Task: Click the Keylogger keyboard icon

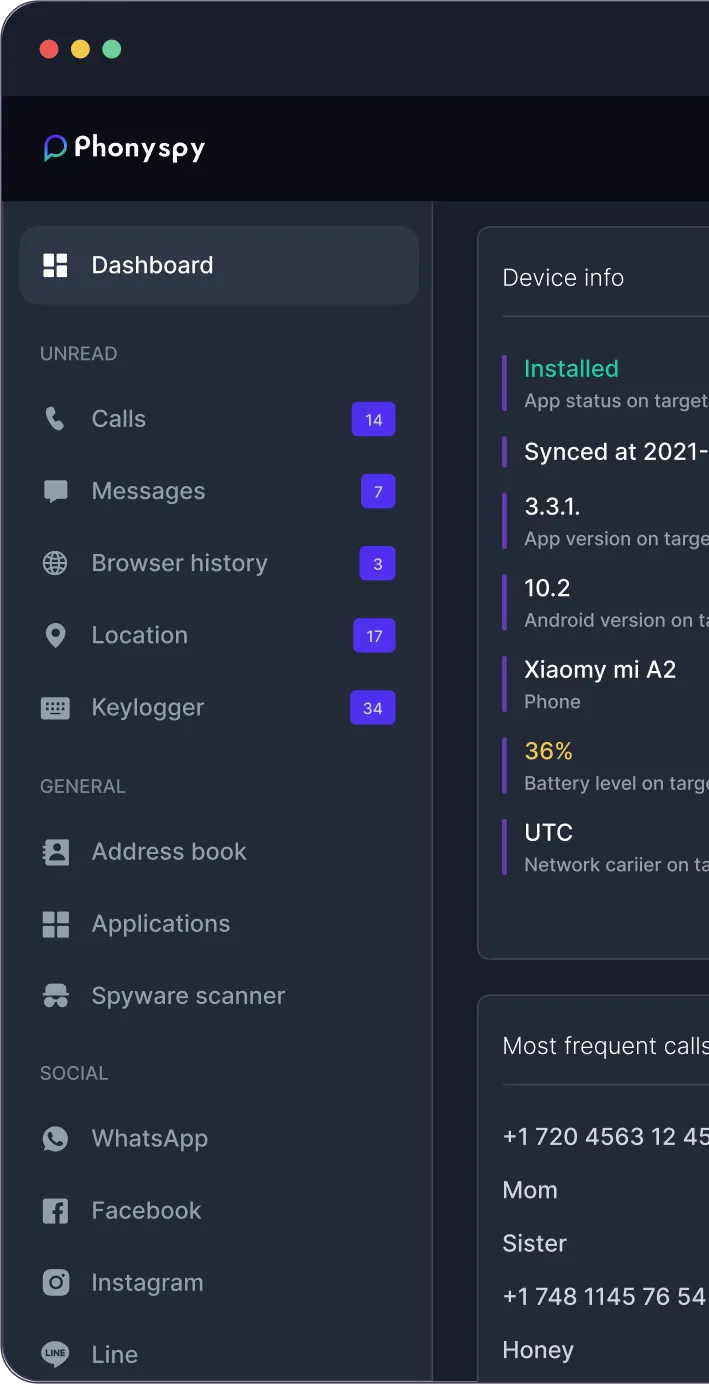Action: tap(55, 707)
